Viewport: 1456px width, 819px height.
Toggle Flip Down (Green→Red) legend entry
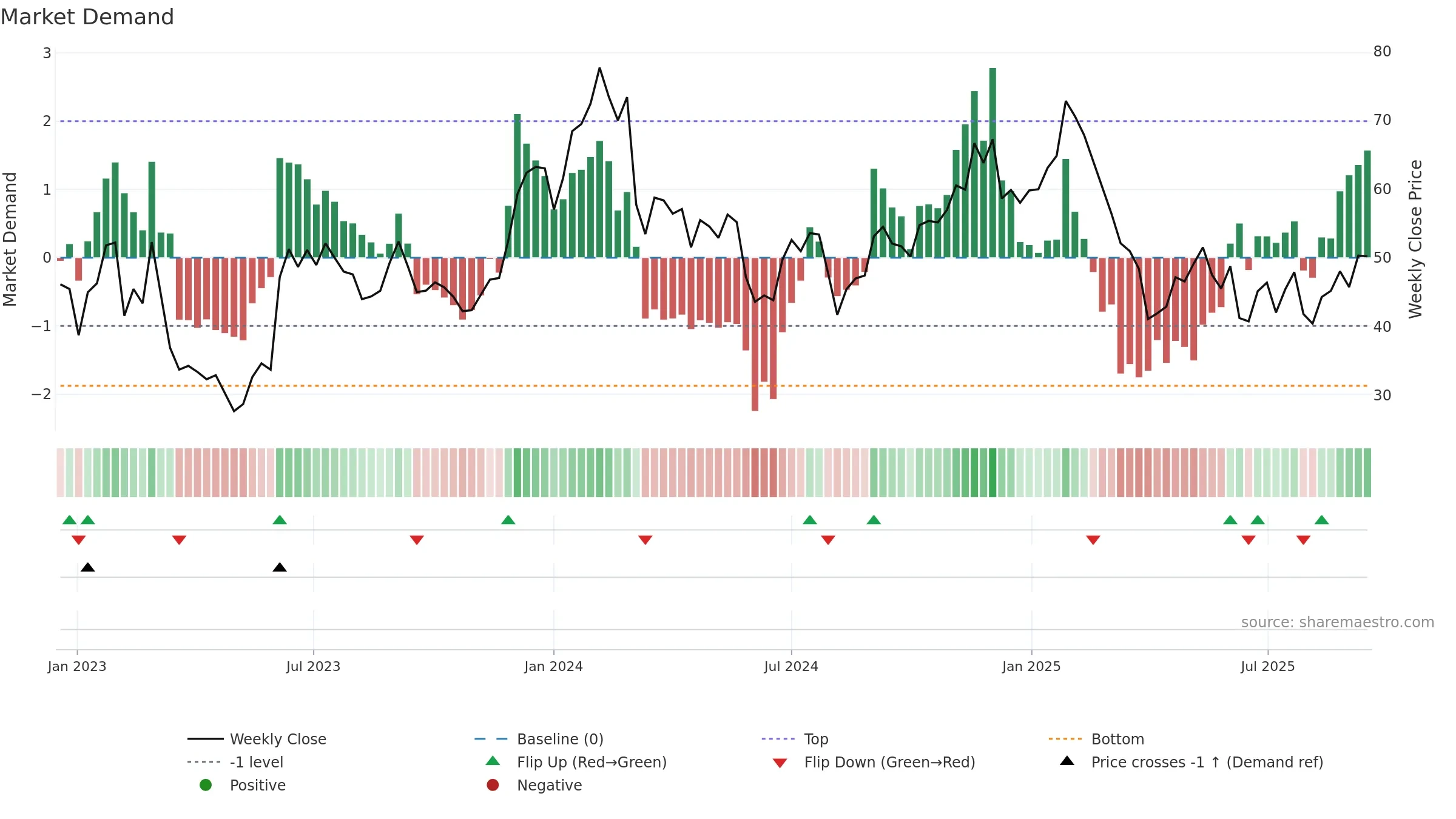pyautogui.click(x=874, y=762)
